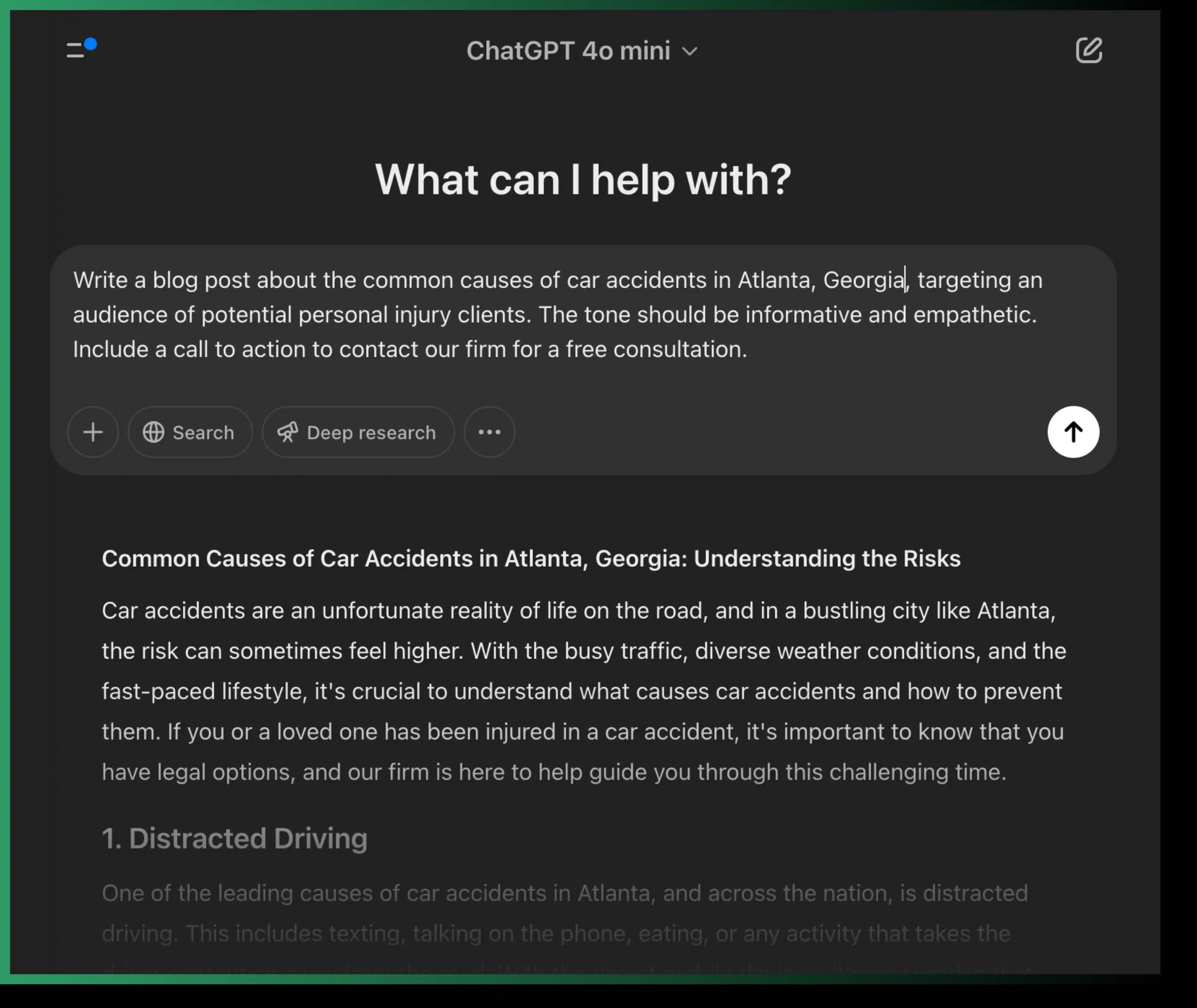Image resolution: width=1197 pixels, height=1008 pixels.
Task: Start a new chat with compose icon
Action: tap(1090, 51)
